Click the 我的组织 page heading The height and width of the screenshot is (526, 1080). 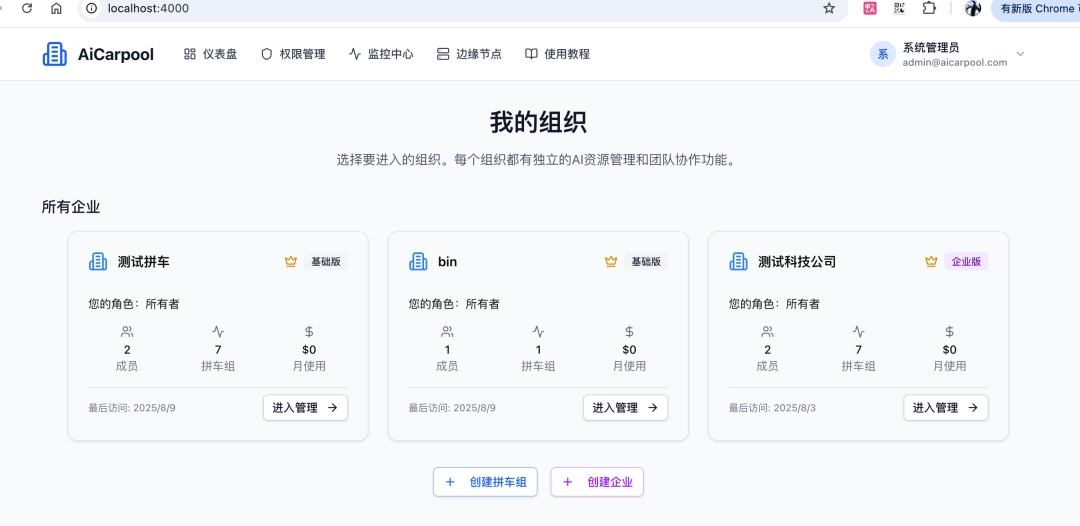[539, 123]
